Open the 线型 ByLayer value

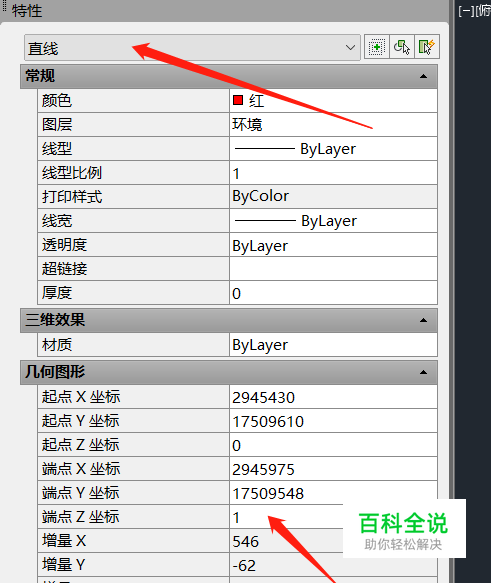tap(333, 149)
